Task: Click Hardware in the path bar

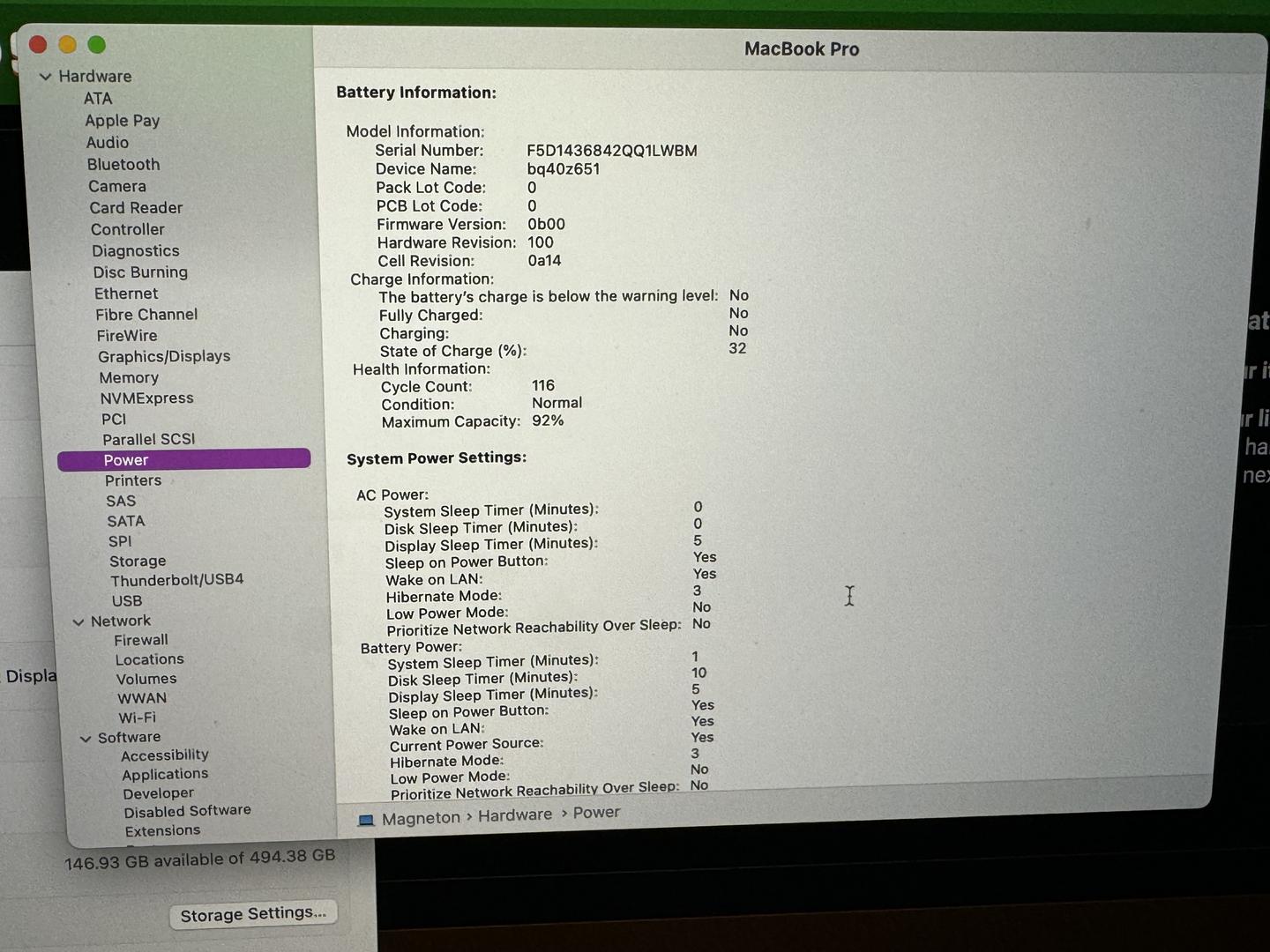Action: tap(514, 814)
